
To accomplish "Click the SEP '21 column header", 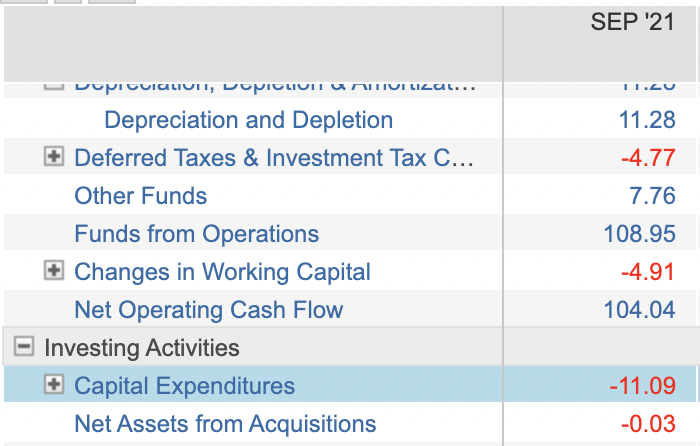I will click(632, 22).
